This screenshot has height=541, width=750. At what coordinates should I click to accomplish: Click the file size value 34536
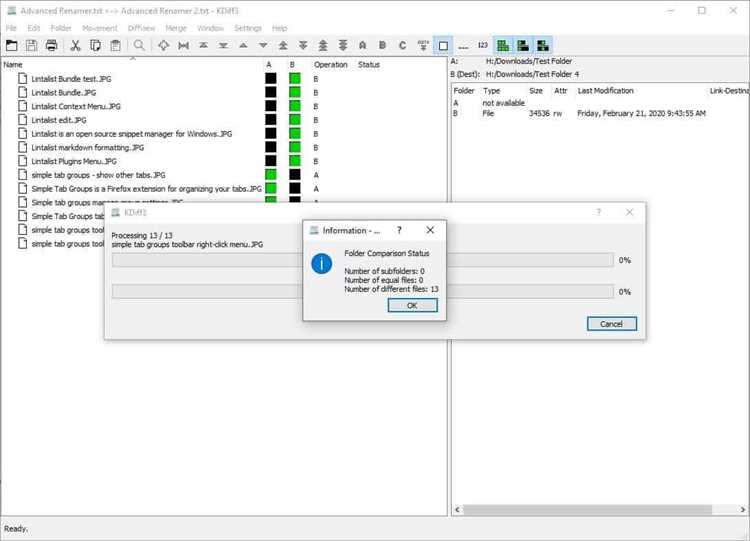click(x=539, y=113)
